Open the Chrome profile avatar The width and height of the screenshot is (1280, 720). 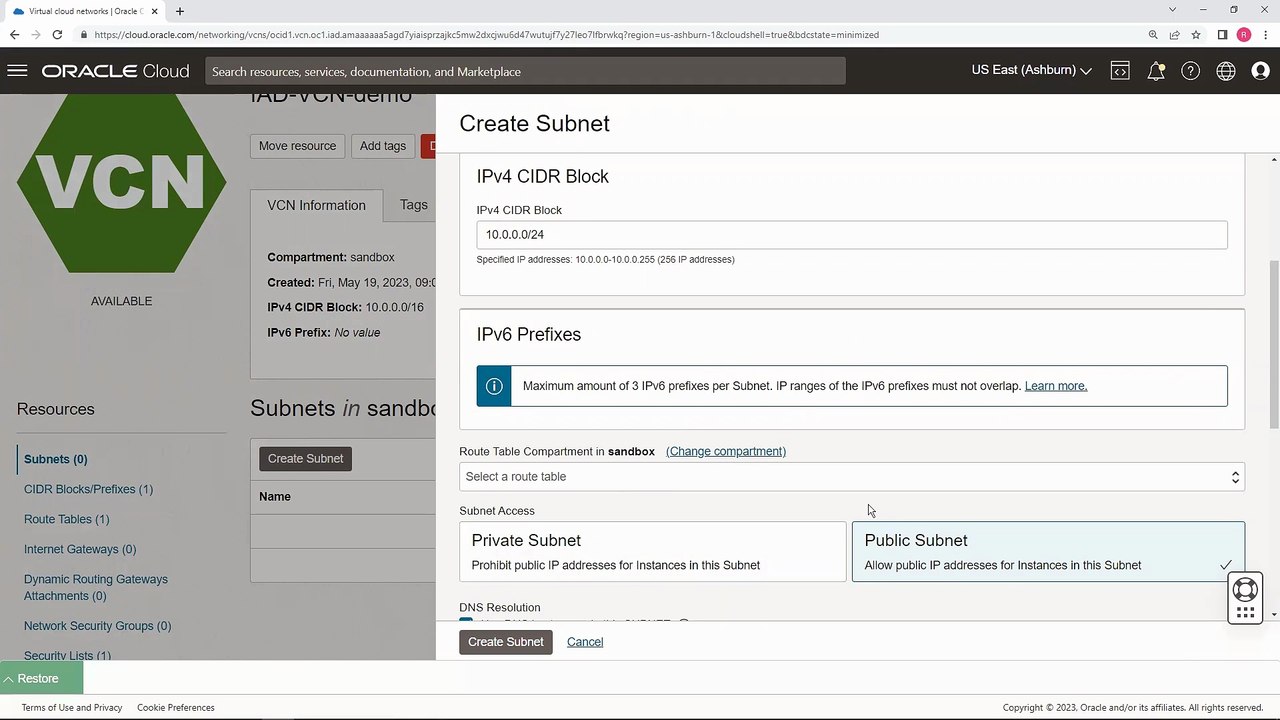coord(1244,34)
